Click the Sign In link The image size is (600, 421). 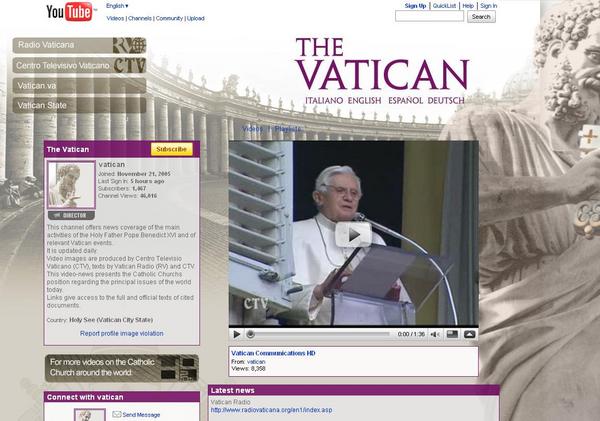click(489, 6)
